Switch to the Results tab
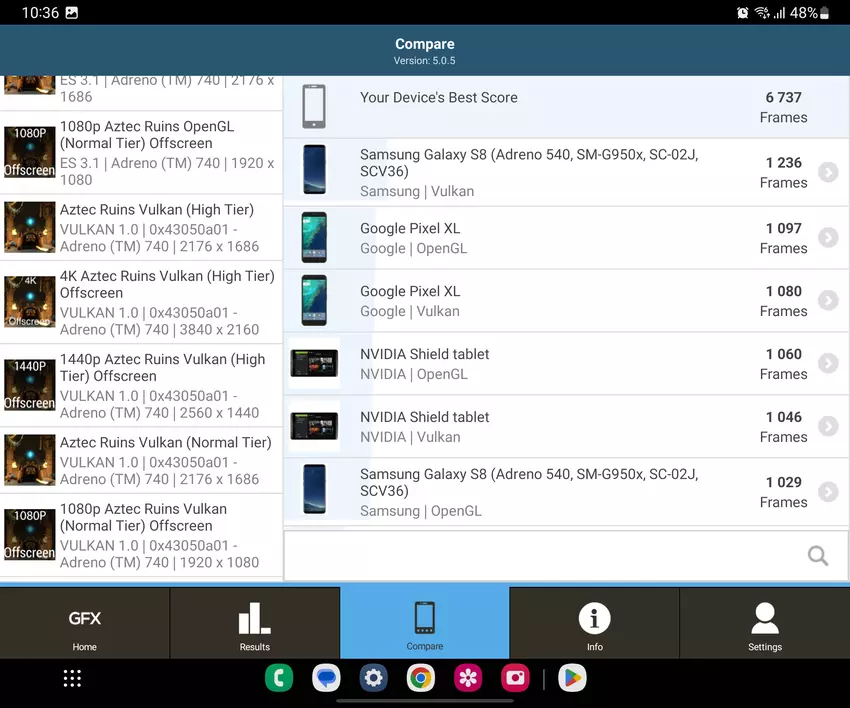Image resolution: width=850 pixels, height=708 pixels. (x=255, y=624)
